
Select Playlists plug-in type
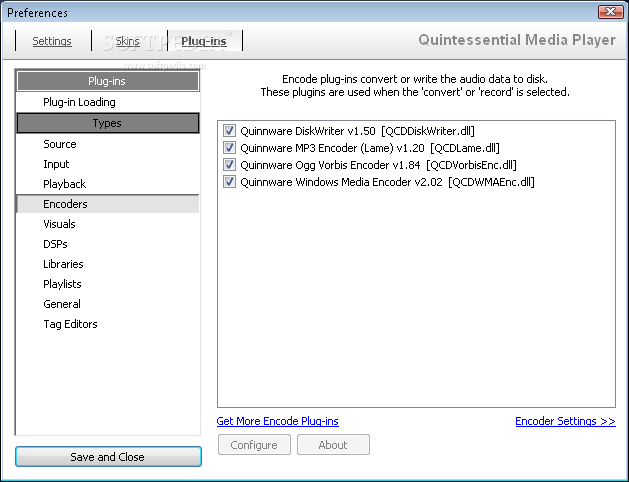(108, 284)
